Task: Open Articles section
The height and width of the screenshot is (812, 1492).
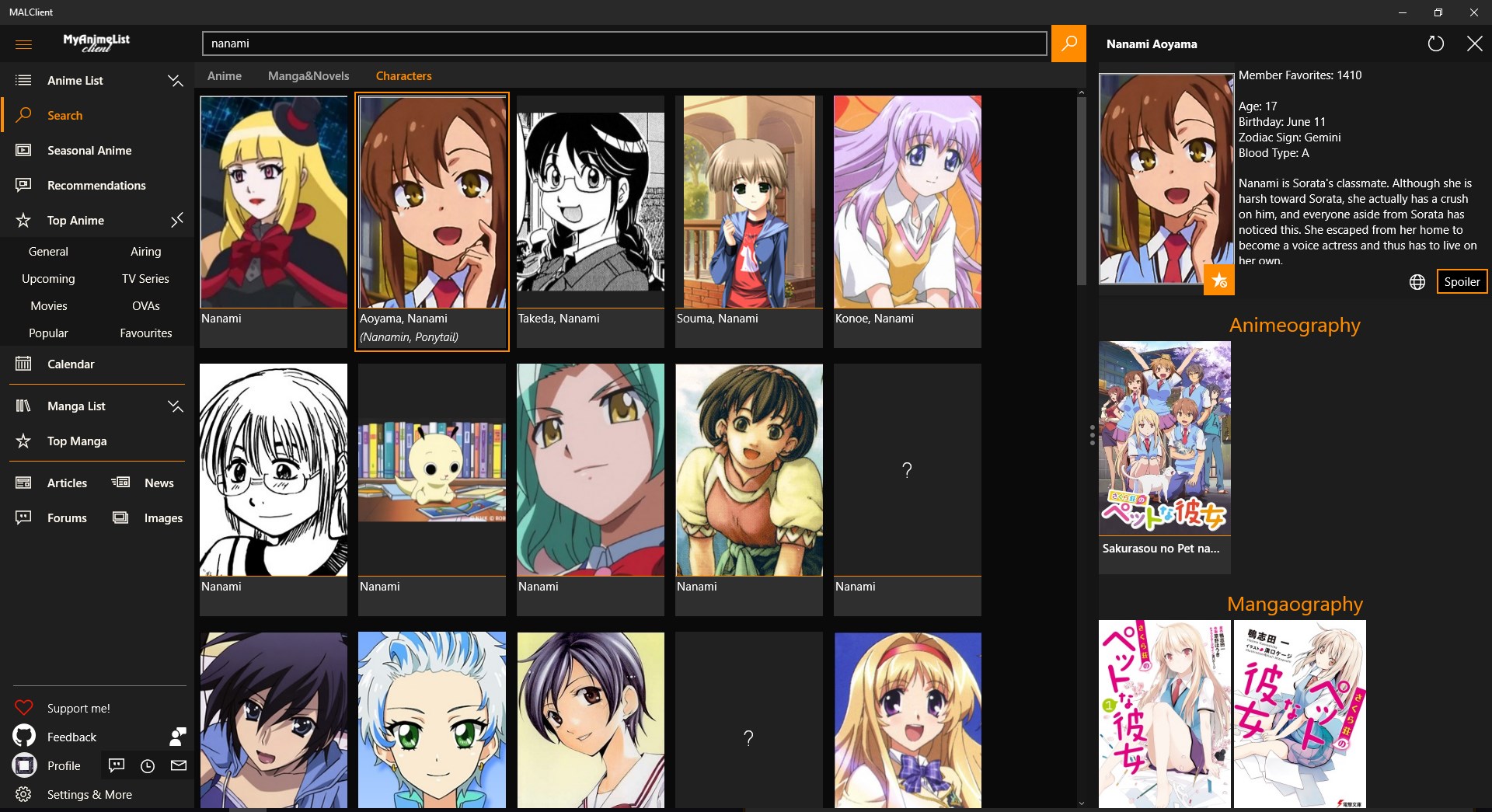Action: 67,483
